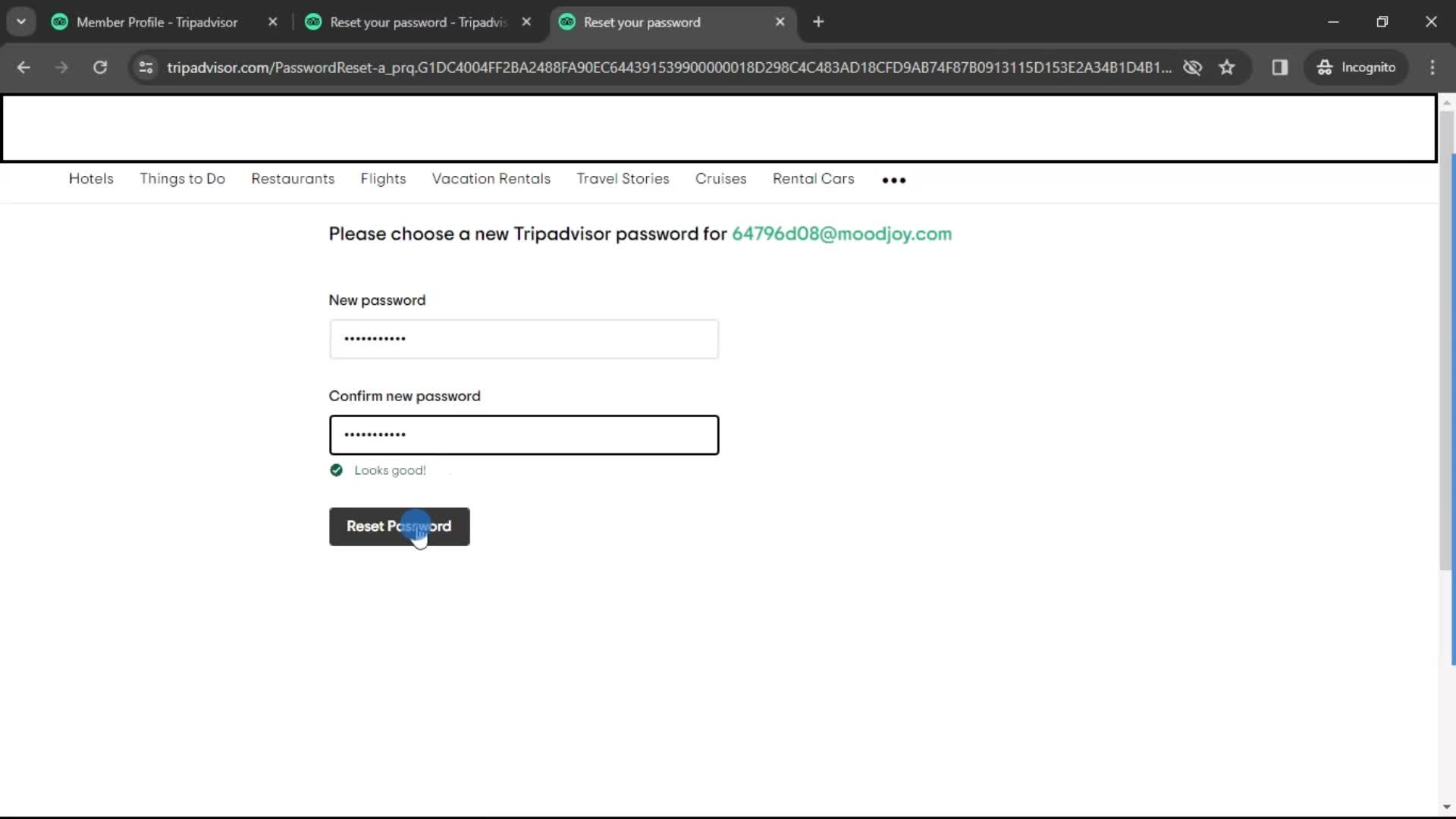Open new tab using plus button
The image size is (1456, 819).
tap(818, 22)
